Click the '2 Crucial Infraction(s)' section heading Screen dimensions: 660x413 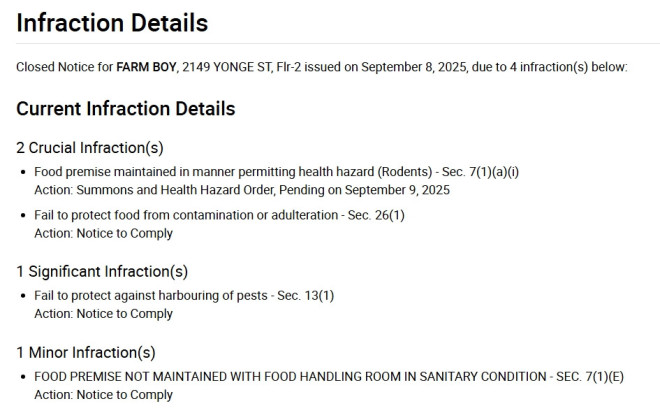[x=89, y=148]
